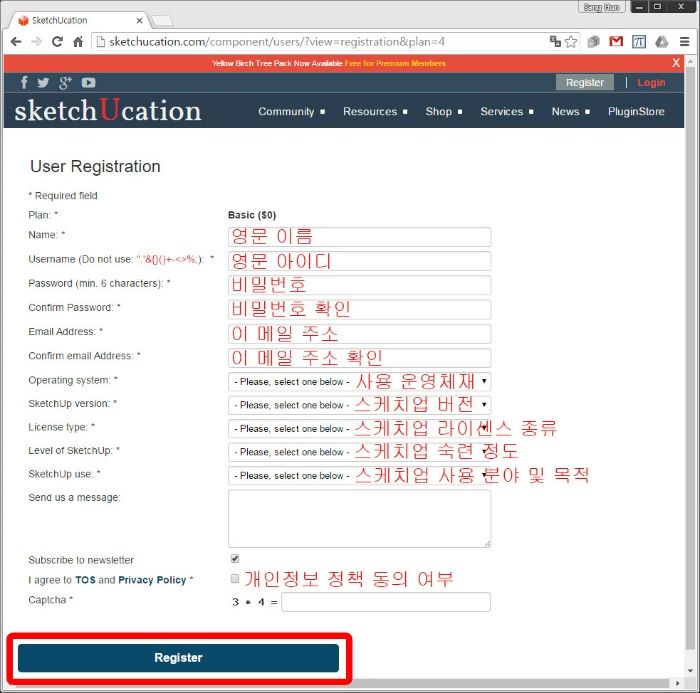Click the Send us a message textarea

coord(359,518)
